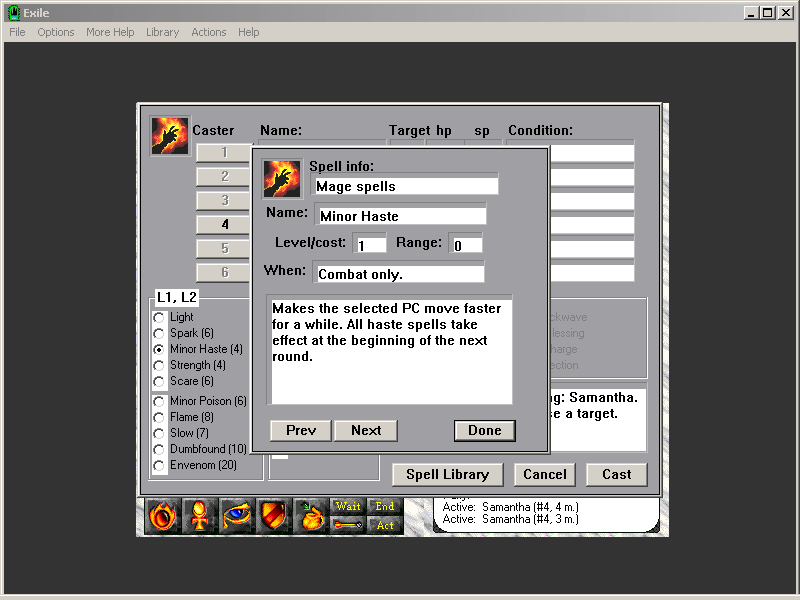Screen dimensions: 800x600
Task: Click the 'Combat only.' When field
Action: point(398,273)
